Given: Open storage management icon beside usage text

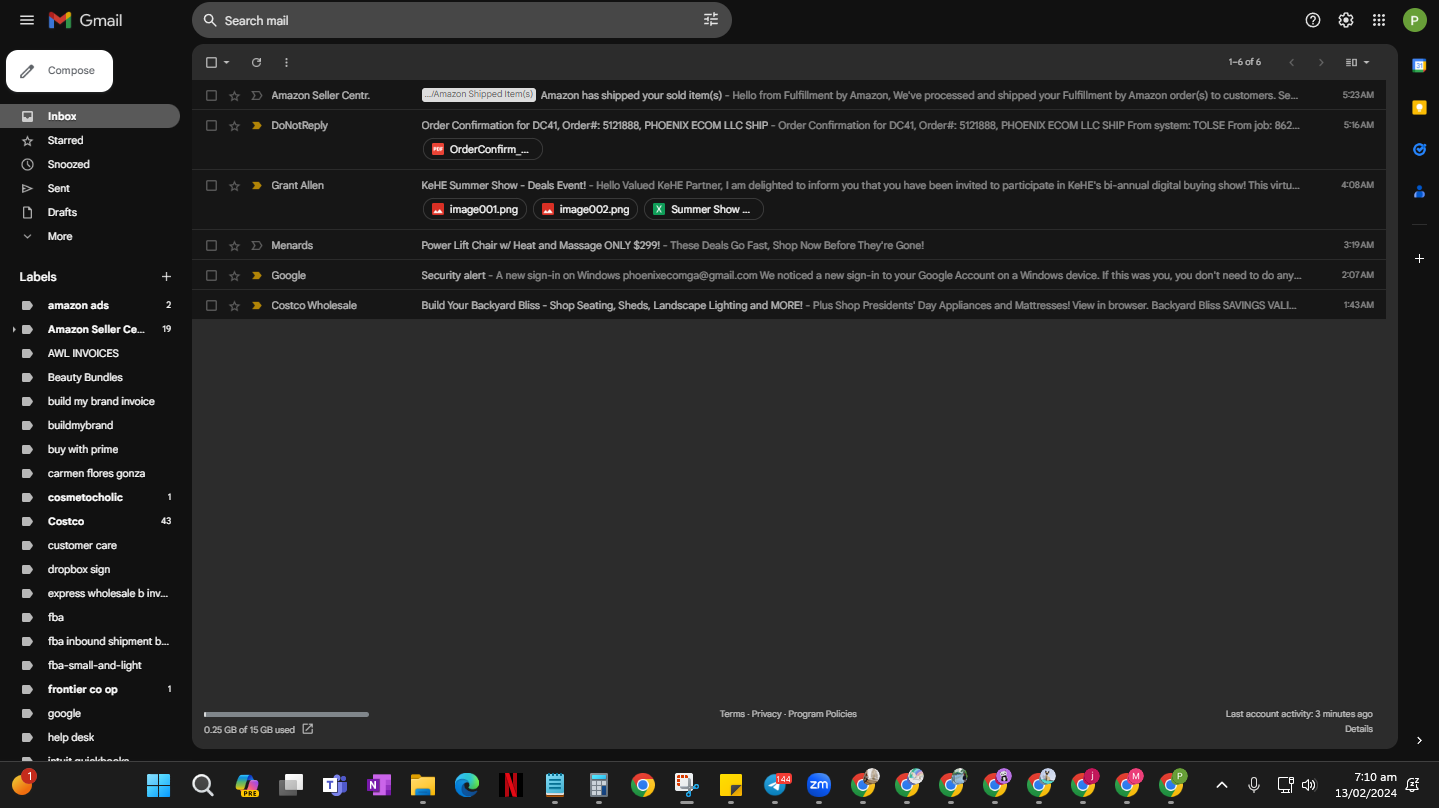Looking at the screenshot, I should click(x=308, y=729).
